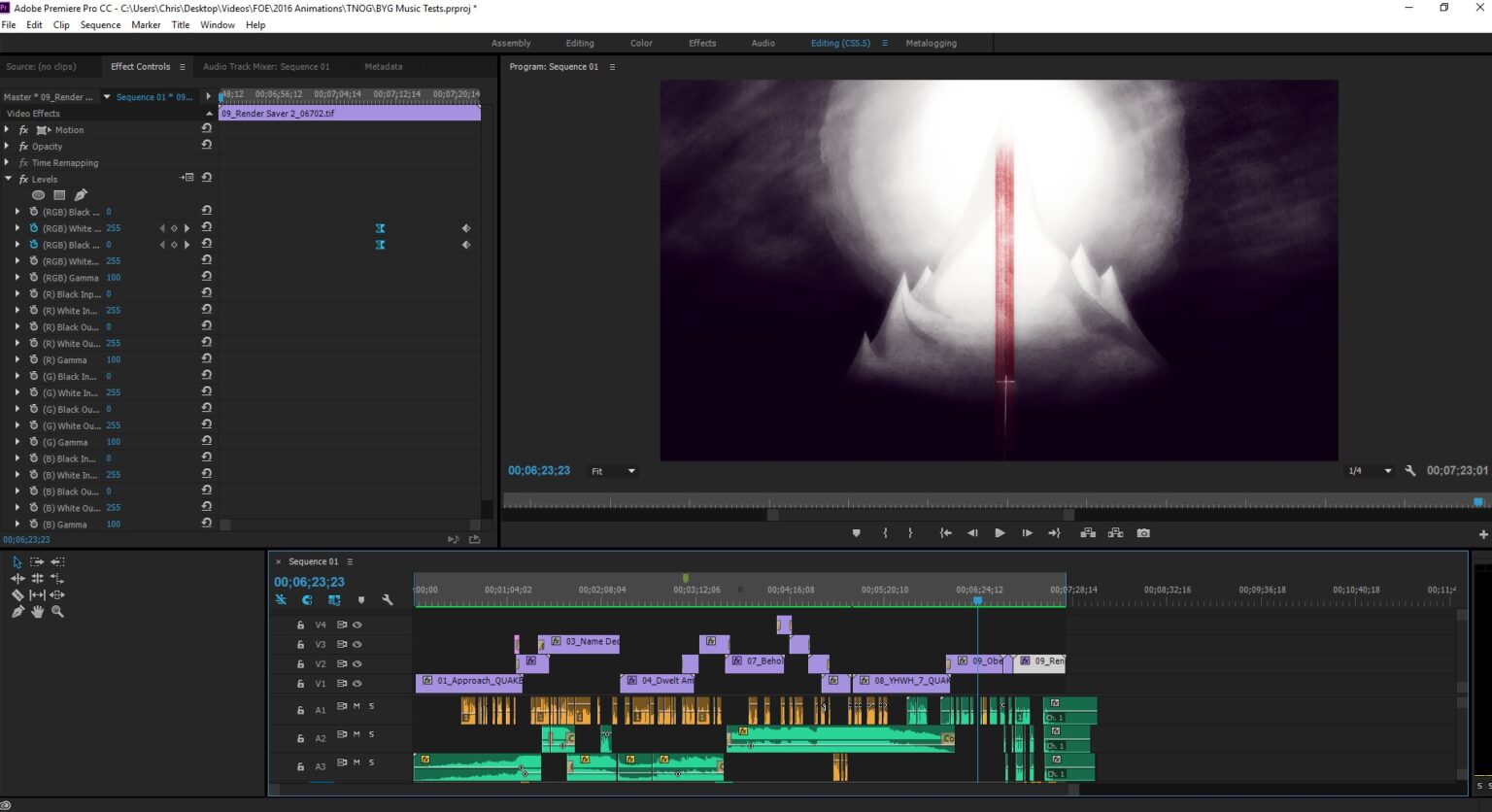Reset the Motion effect
This screenshot has width=1492, height=812.
click(206, 128)
